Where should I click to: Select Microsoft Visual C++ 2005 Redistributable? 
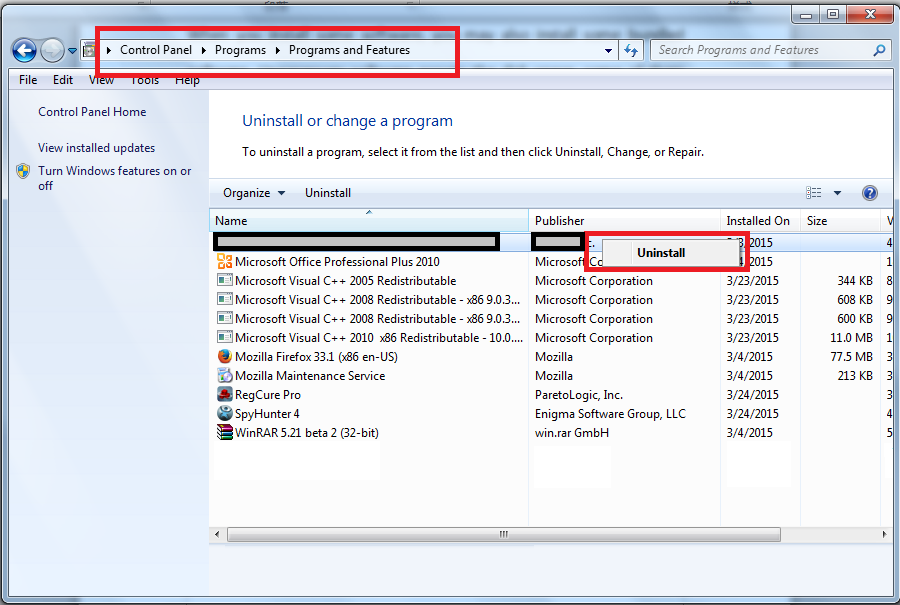click(346, 281)
